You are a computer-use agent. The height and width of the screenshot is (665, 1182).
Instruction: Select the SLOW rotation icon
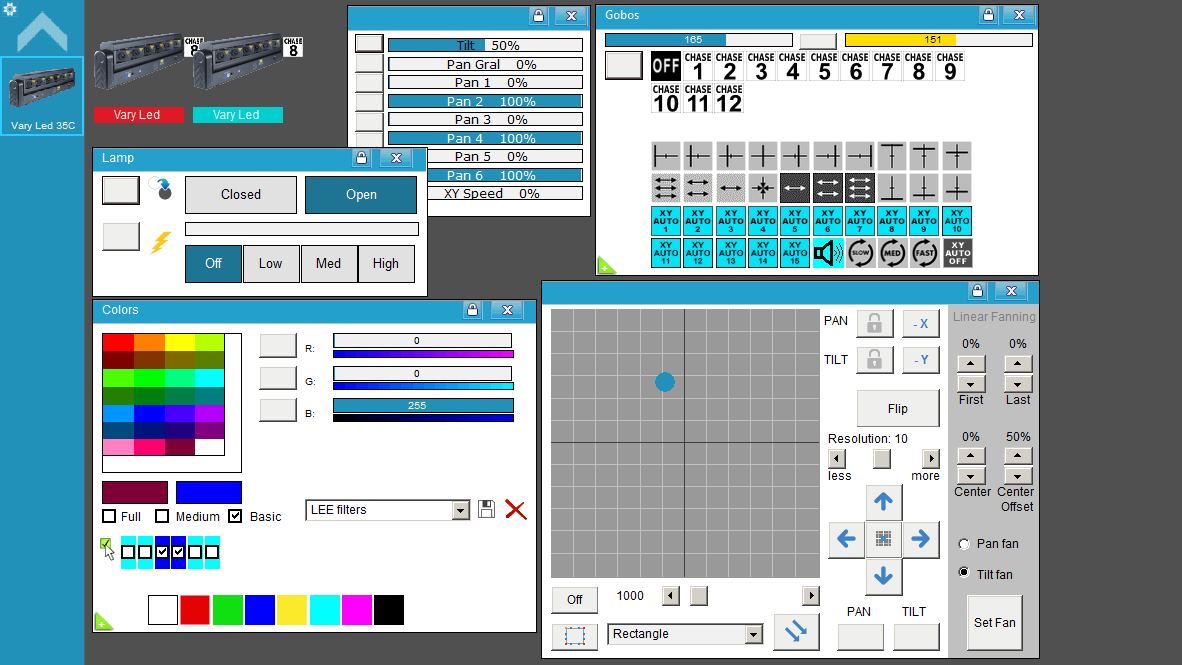(x=860, y=253)
